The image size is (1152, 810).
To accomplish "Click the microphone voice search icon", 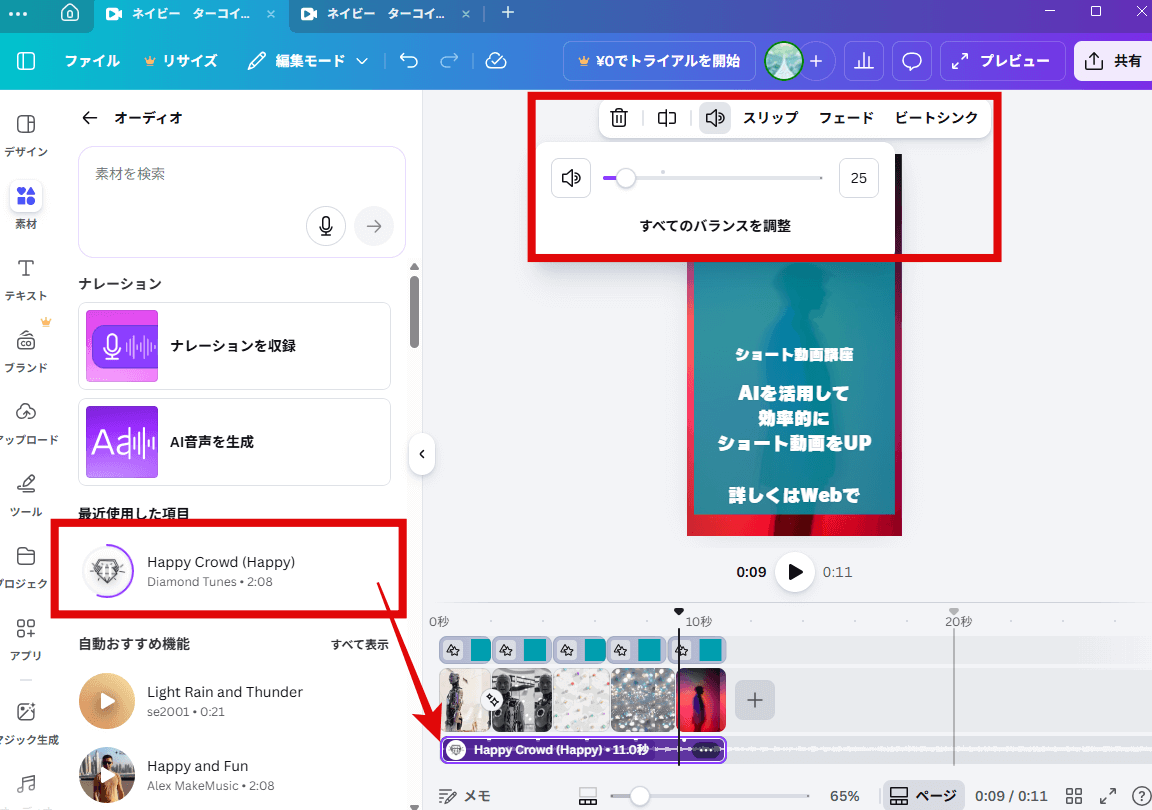I will tap(326, 226).
